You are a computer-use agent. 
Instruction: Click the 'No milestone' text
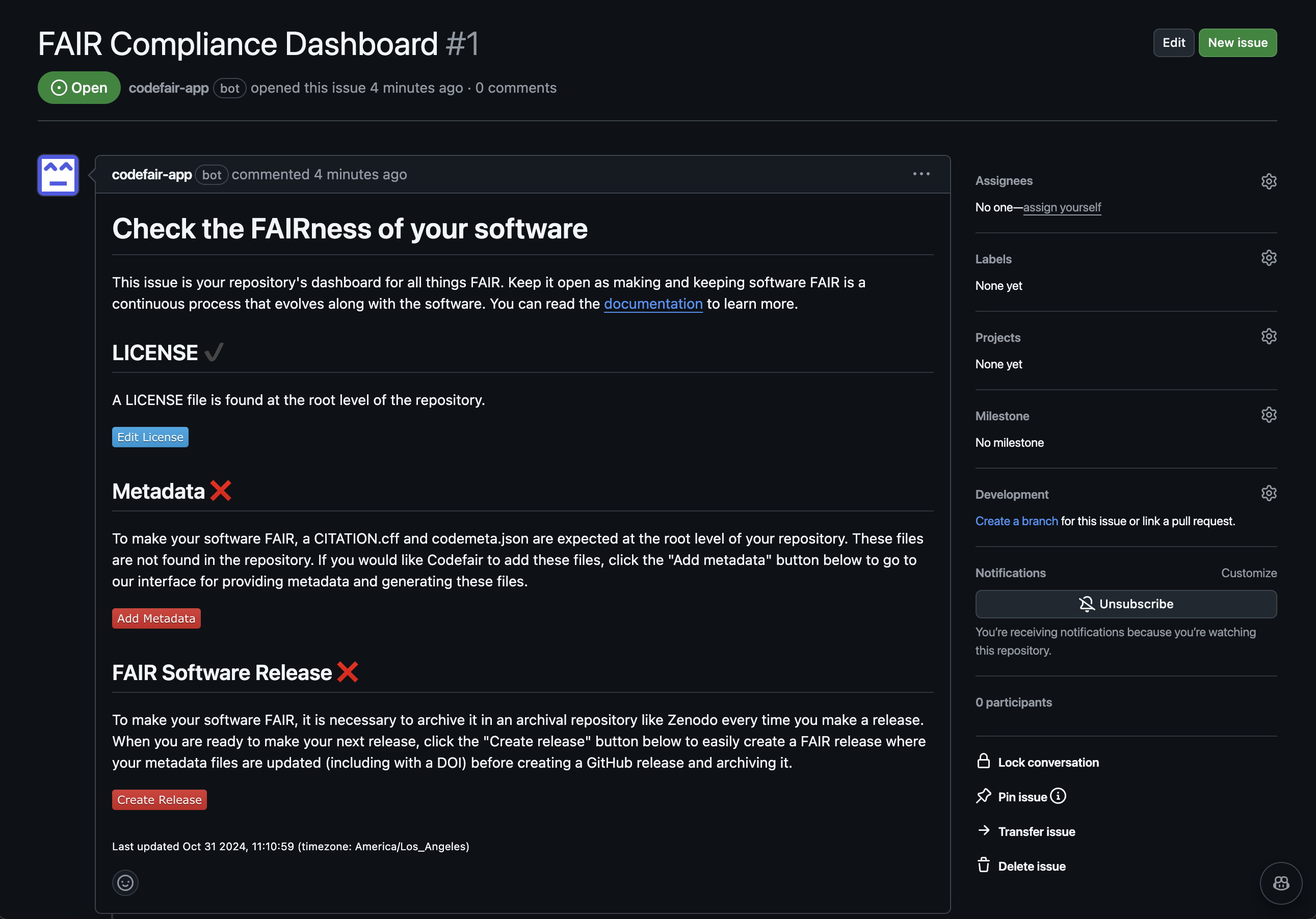(1009, 442)
